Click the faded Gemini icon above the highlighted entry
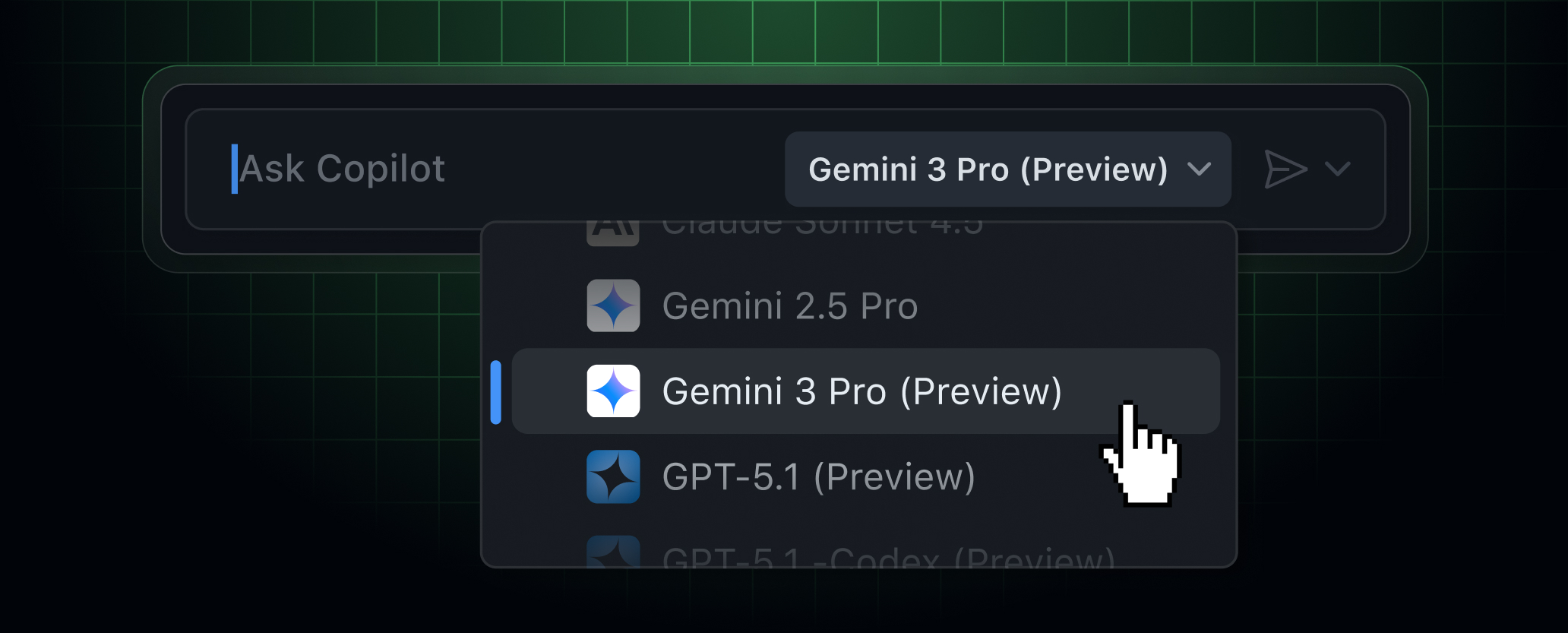The height and width of the screenshot is (633, 1568). pos(613,305)
